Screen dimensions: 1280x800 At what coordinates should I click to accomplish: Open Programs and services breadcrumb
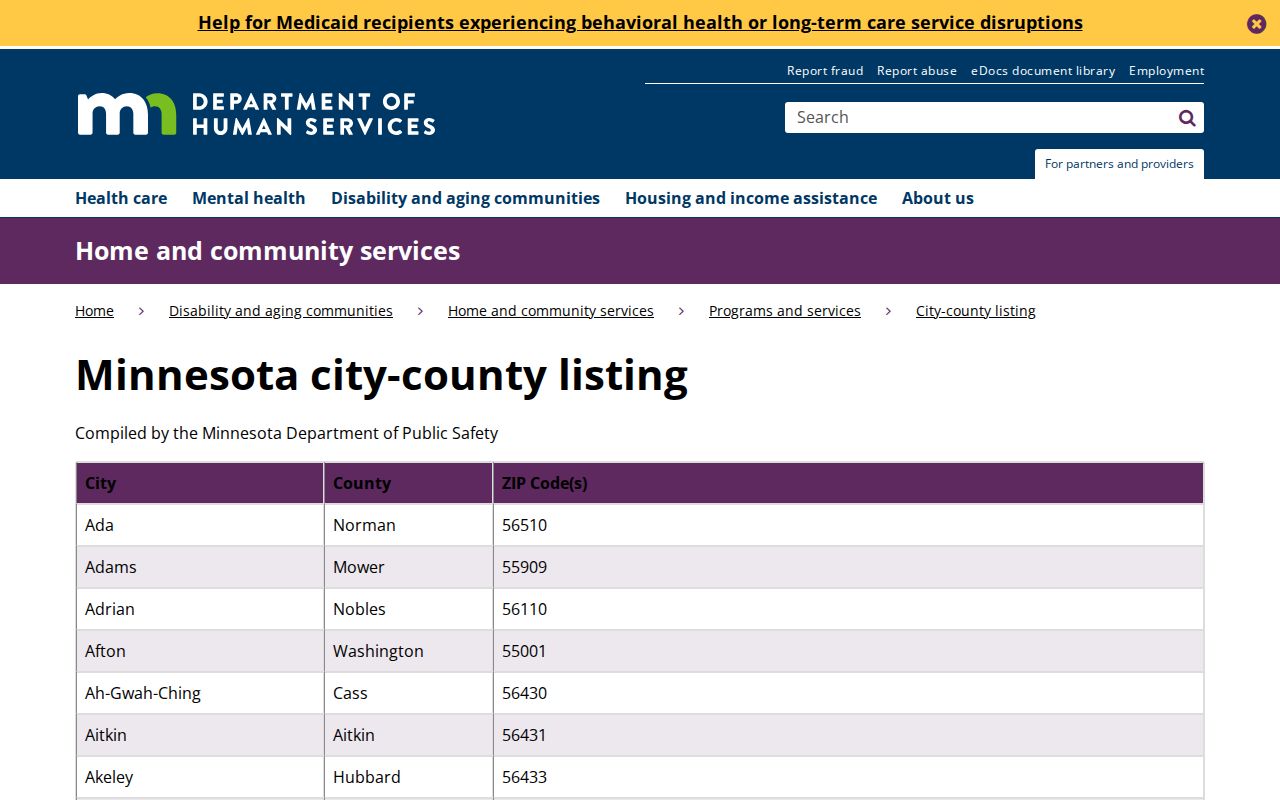click(785, 311)
